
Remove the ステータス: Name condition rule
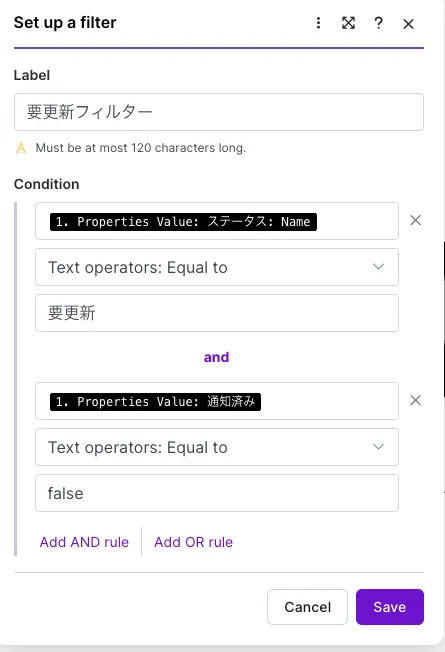click(x=415, y=220)
